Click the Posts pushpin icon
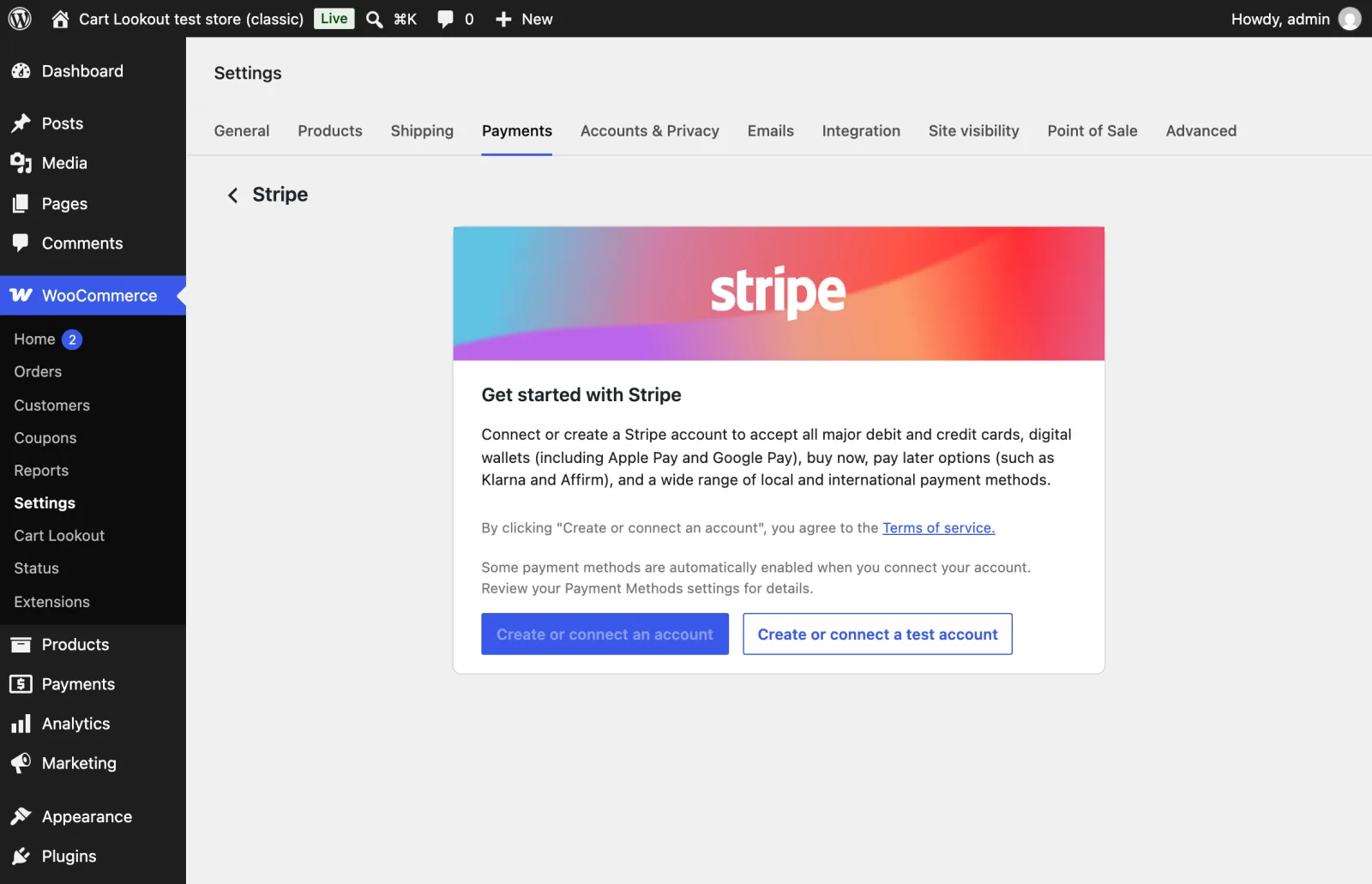This screenshot has width=1372, height=884. point(21,123)
